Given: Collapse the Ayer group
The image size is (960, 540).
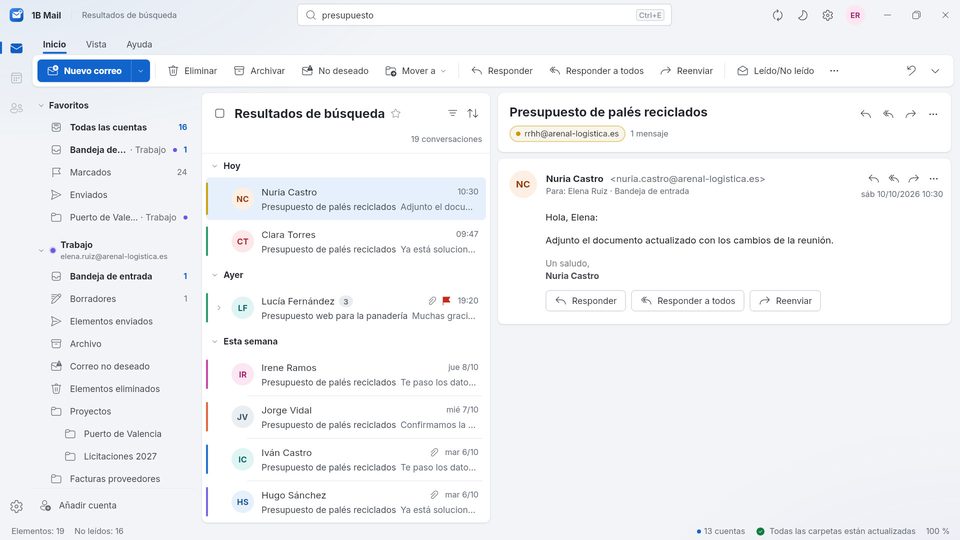Looking at the screenshot, I should [x=215, y=275].
